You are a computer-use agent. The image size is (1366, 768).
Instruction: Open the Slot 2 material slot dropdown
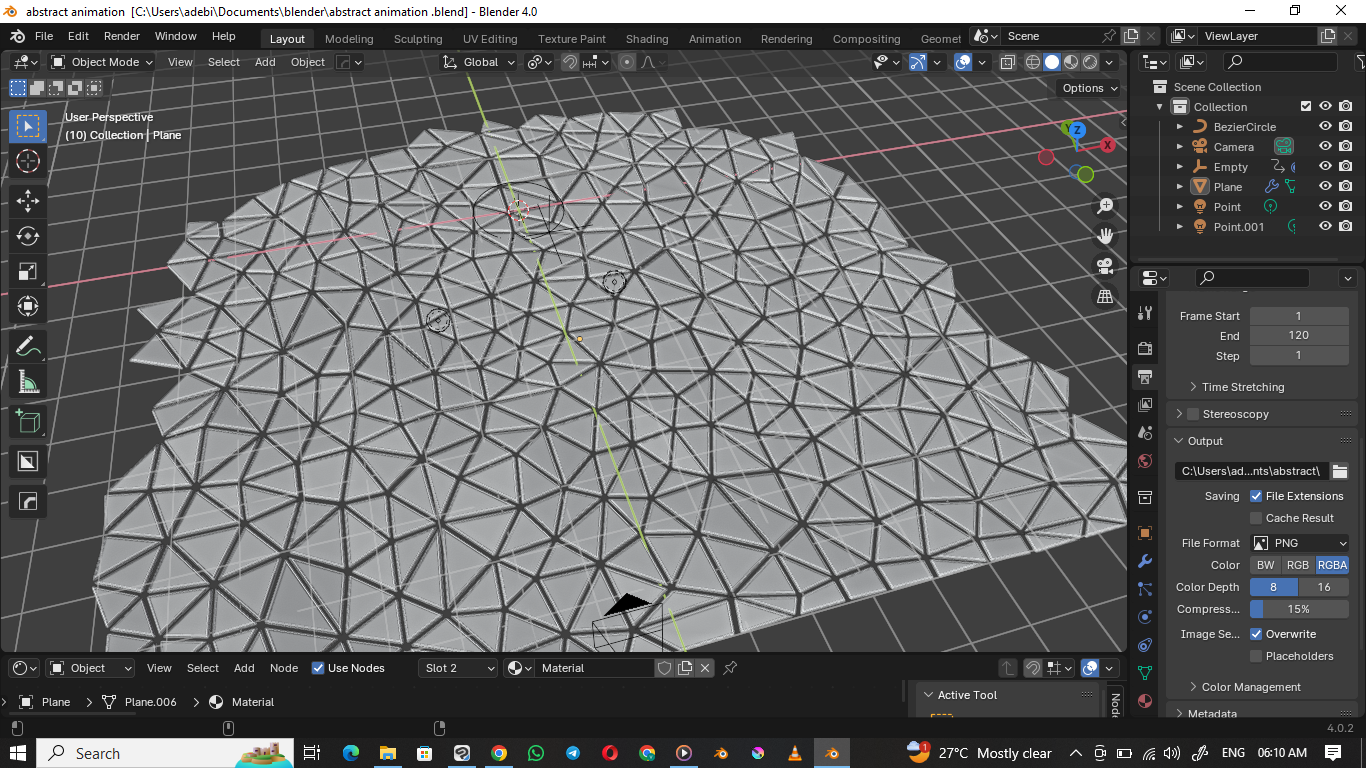458,668
